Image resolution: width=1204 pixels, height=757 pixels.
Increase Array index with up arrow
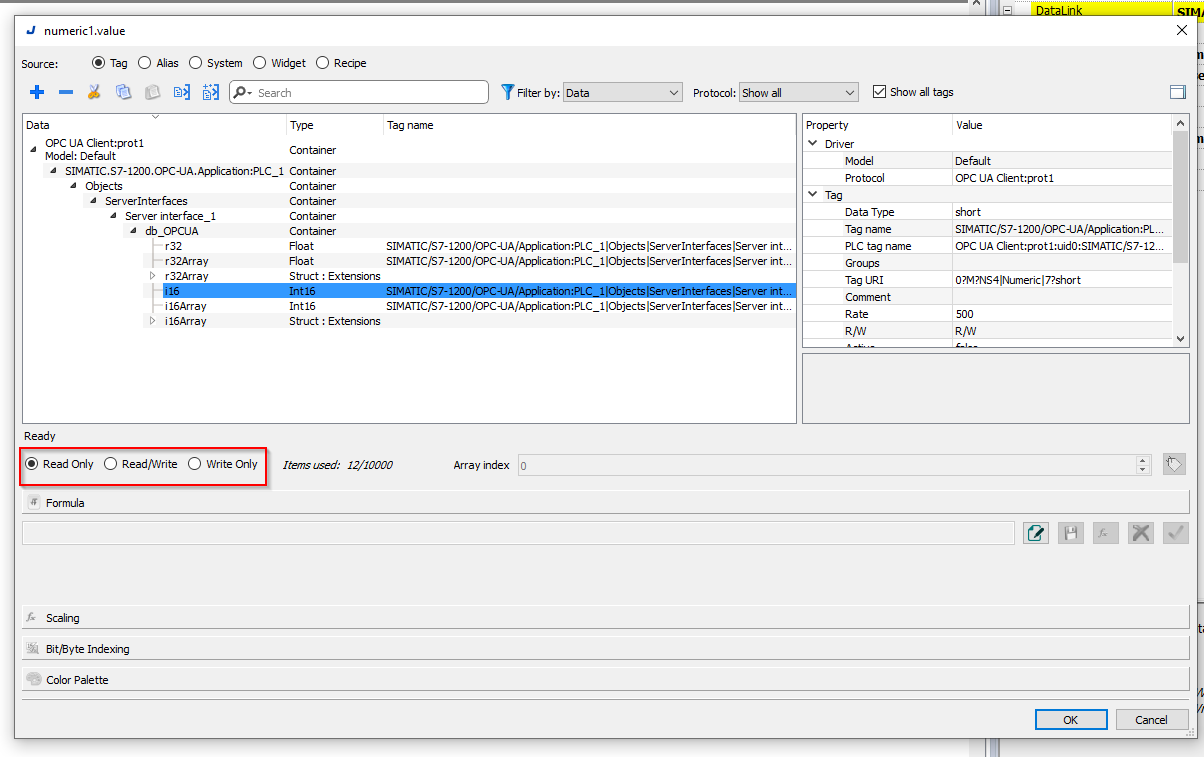(1143, 461)
